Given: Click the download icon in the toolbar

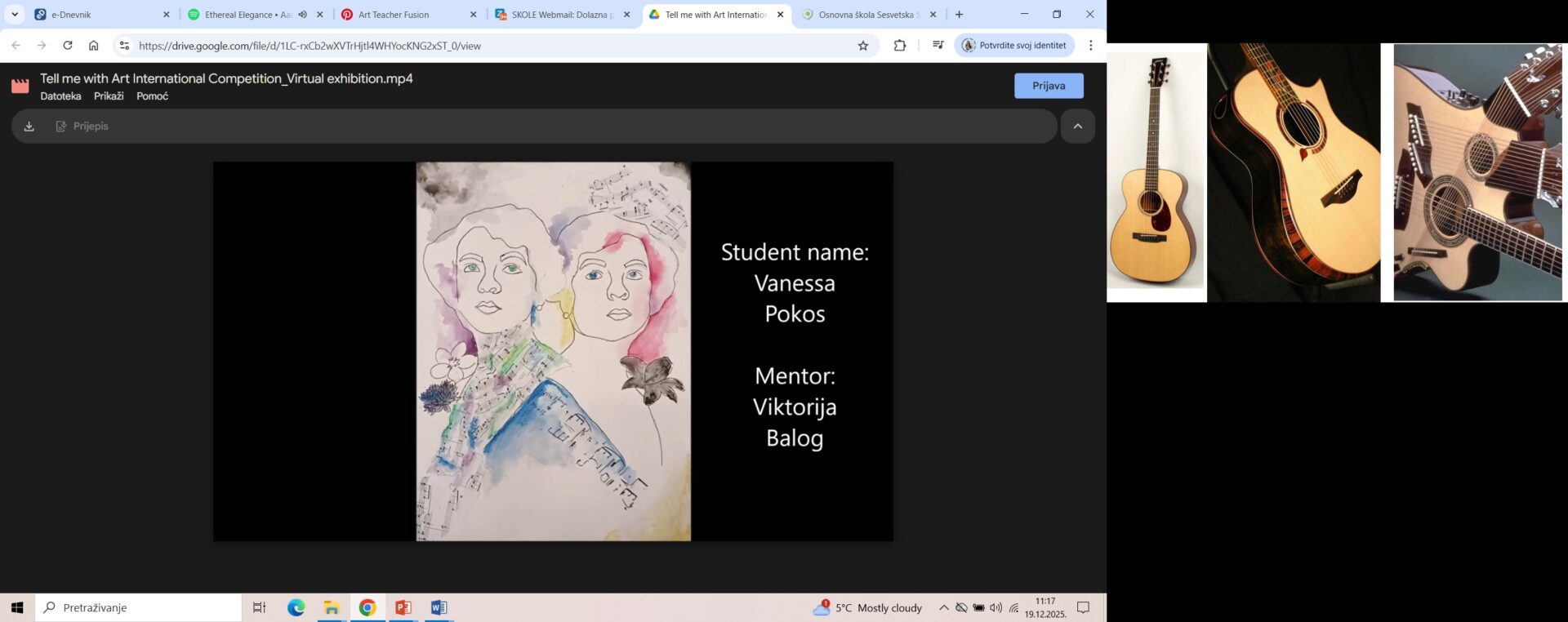Looking at the screenshot, I should click(x=29, y=127).
